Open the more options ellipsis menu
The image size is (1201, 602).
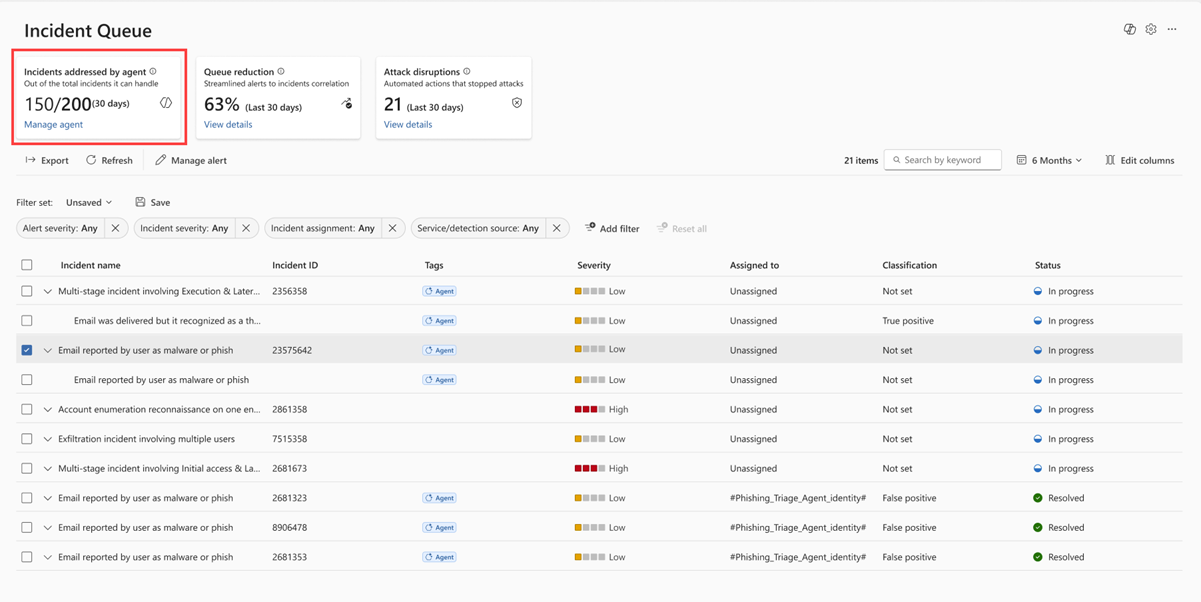click(x=1172, y=29)
